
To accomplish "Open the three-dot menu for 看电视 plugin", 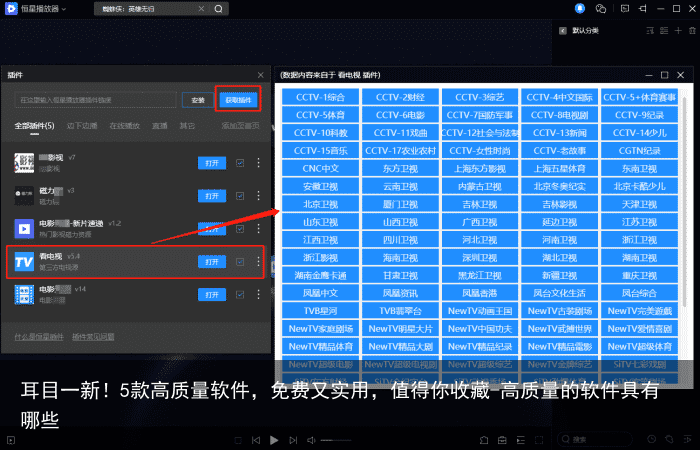I will click(x=258, y=262).
